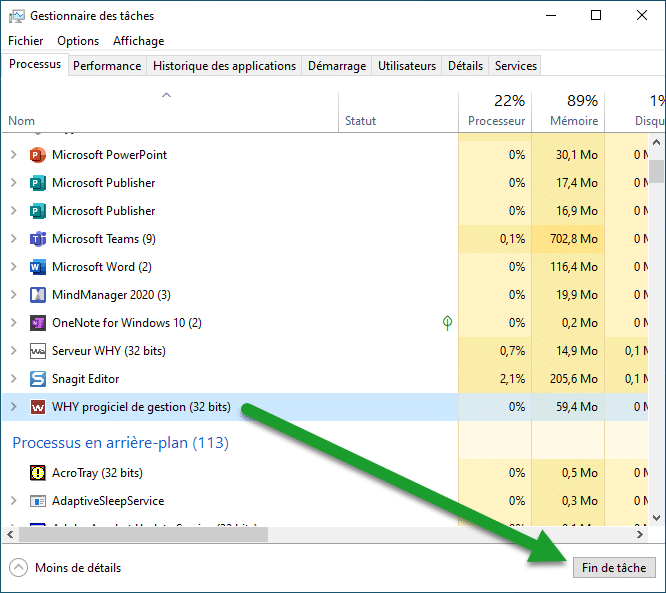Image resolution: width=666 pixels, height=593 pixels.
Task: Click the Microsoft PowerPoint app icon
Action: (37, 155)
